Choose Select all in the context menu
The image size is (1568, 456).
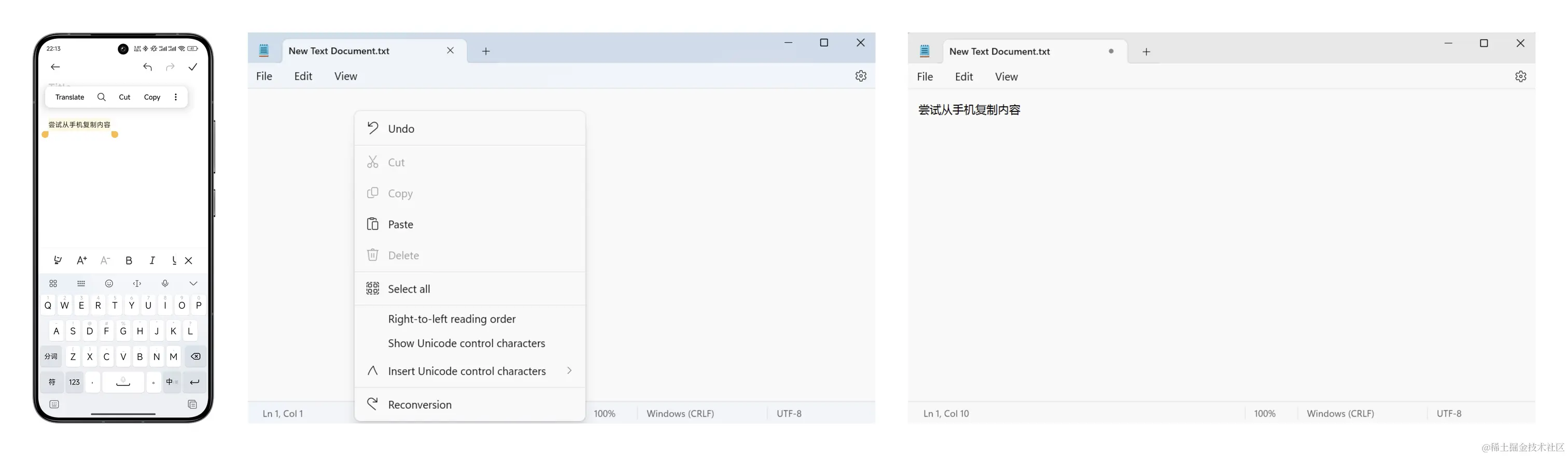tap(470, 288)
